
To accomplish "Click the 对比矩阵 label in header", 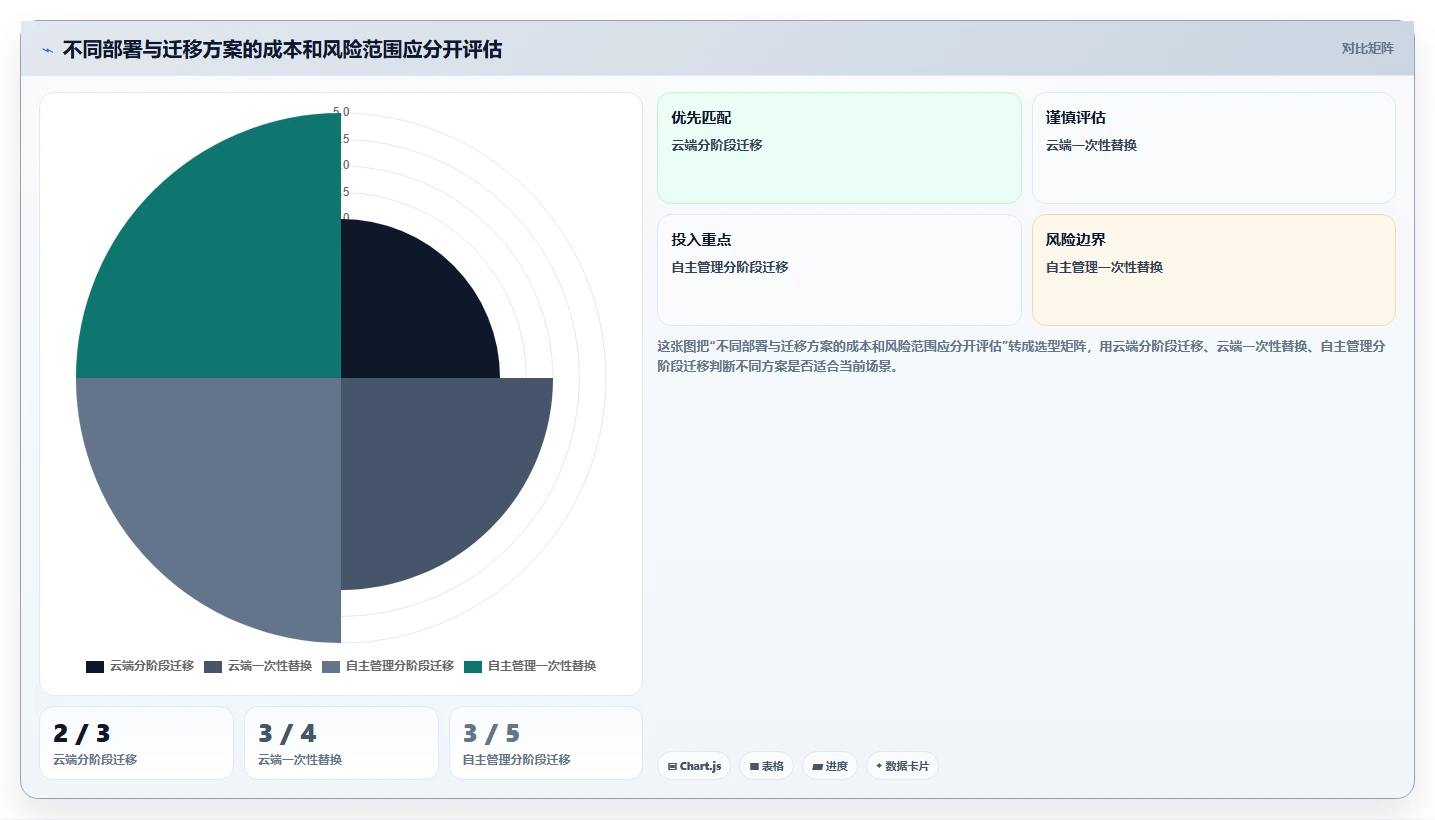I will (x=1367, y=48).
